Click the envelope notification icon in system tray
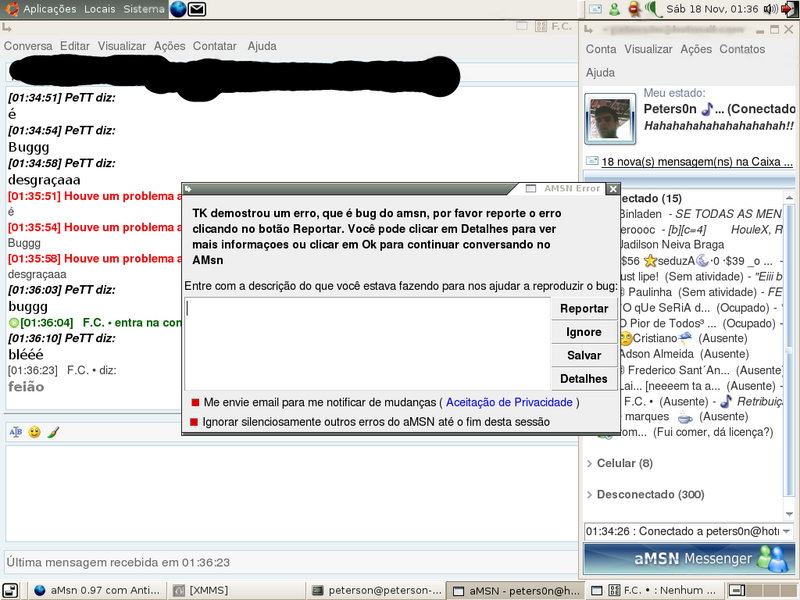This screenshot has width=800, height=600. [595, 9]
